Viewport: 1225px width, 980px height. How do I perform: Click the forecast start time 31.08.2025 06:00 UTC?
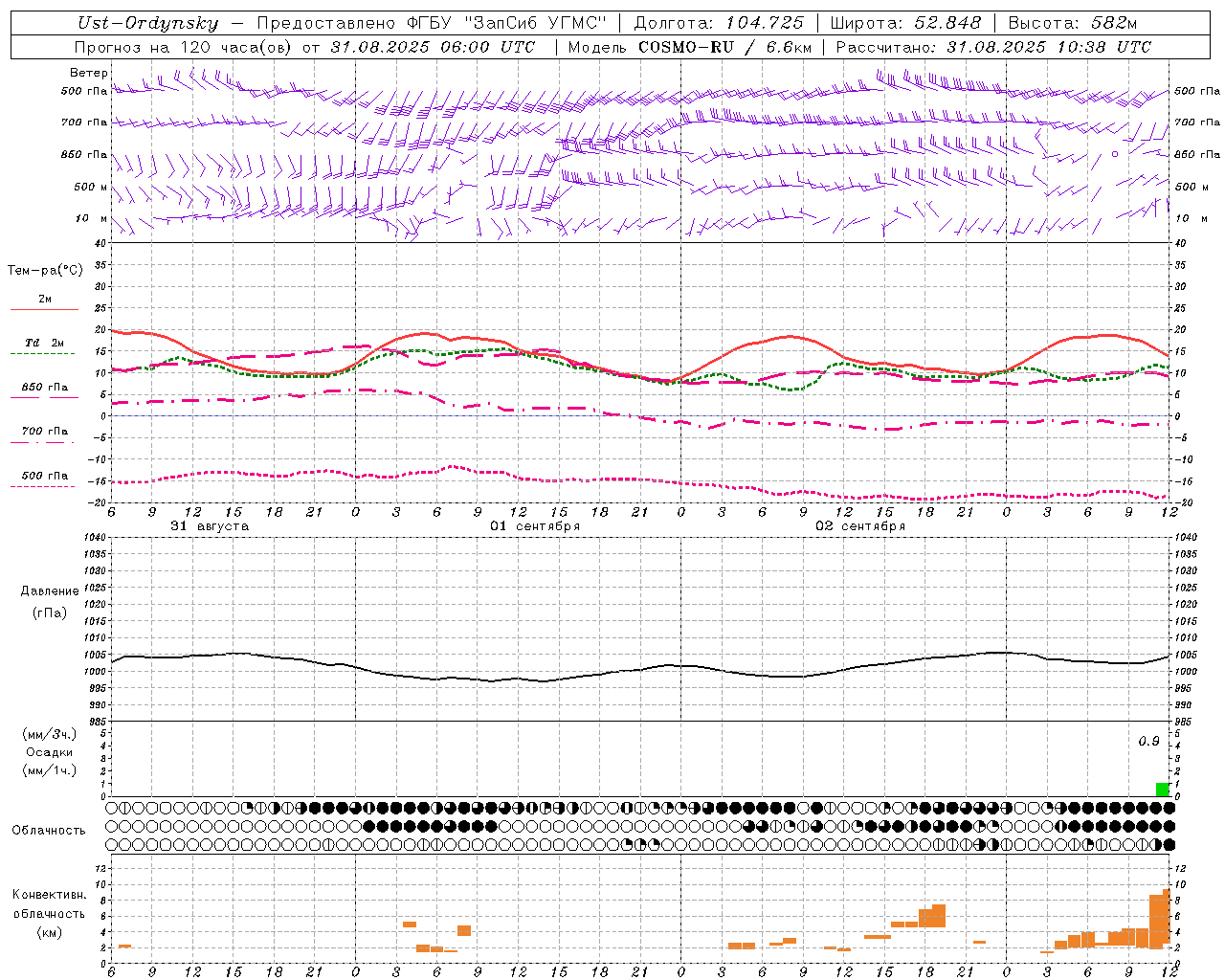tap(433, 47)
